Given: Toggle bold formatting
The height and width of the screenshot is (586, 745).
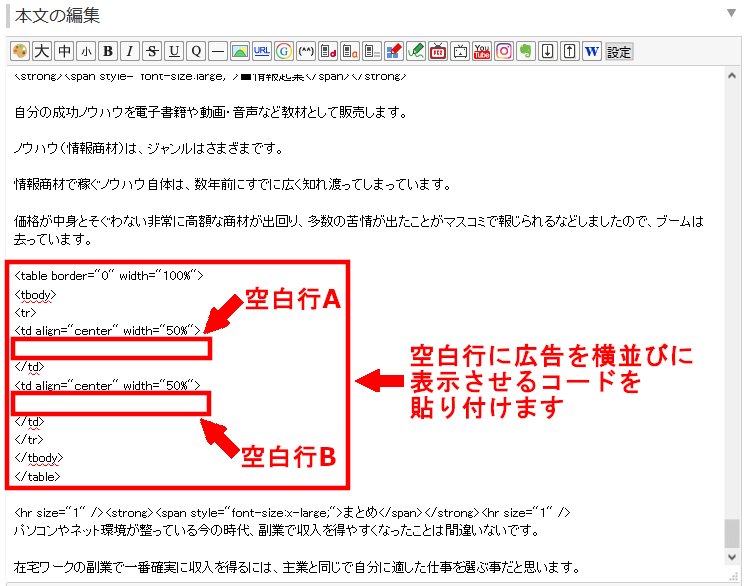Looking at the screenshot, I should (108, 51).
